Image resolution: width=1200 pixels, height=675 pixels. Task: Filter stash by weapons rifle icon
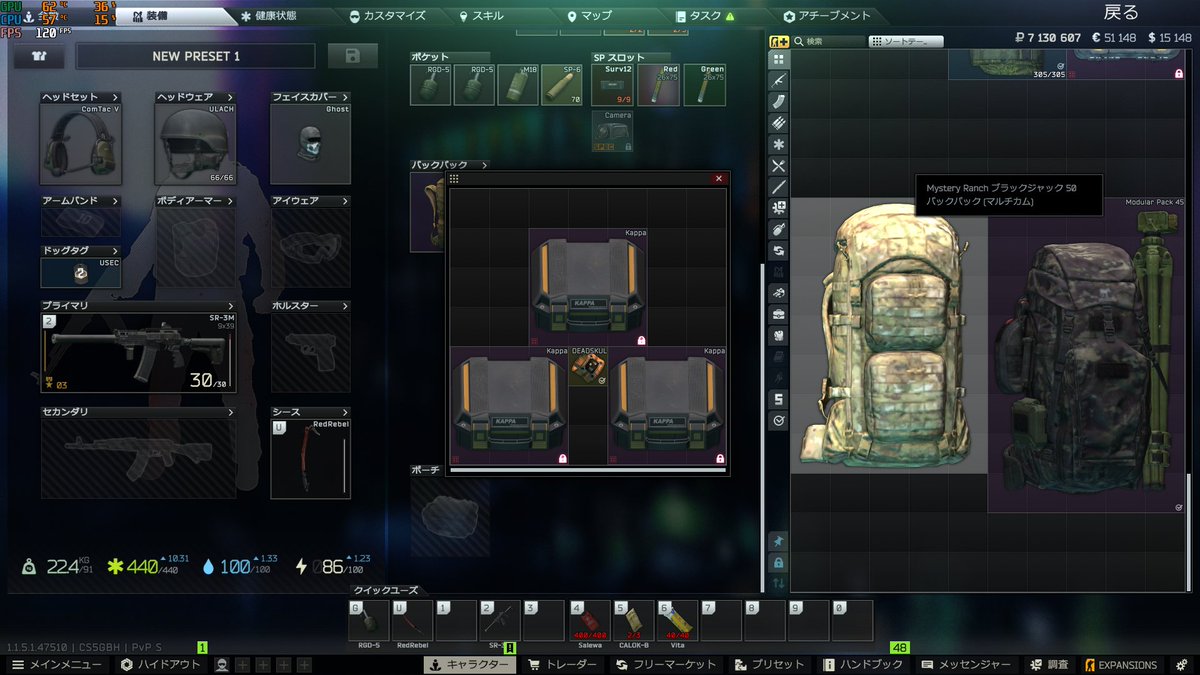point(778,80)
